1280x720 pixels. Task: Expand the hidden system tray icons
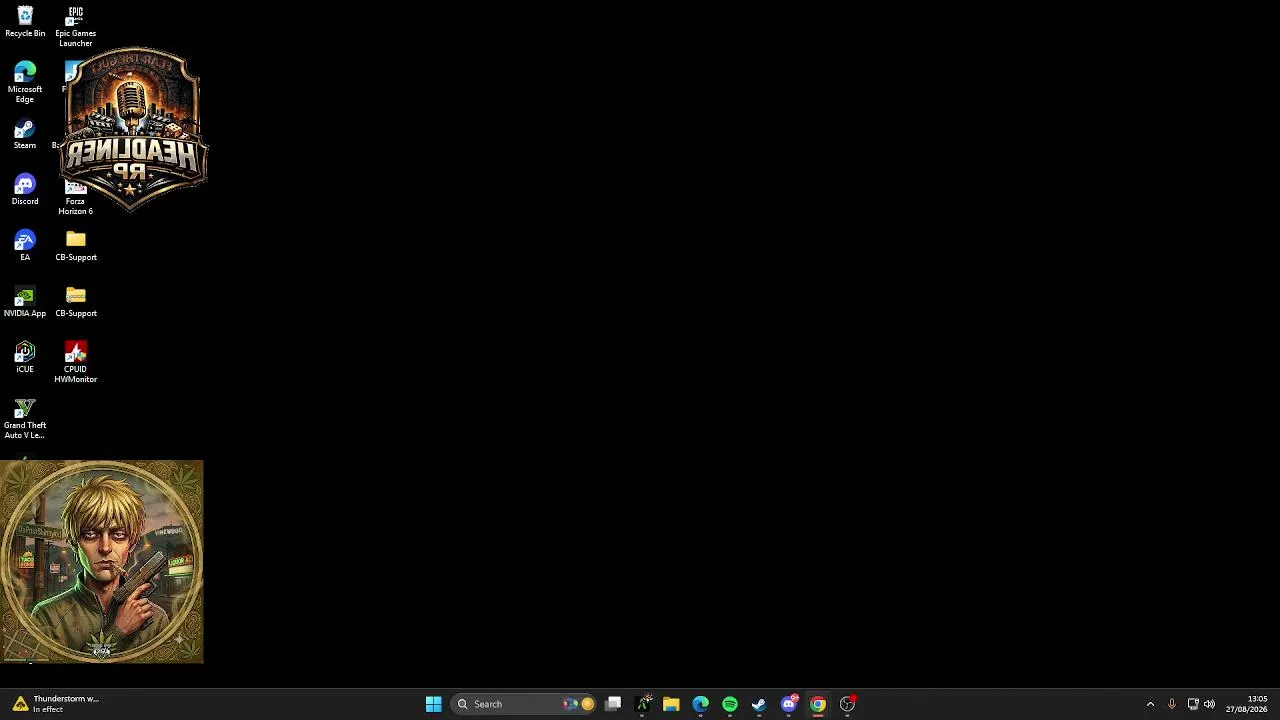pos(1150,704)
